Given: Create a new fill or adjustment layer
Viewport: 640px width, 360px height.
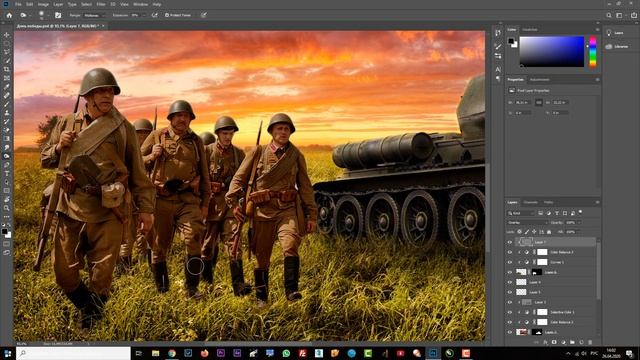Looking at the screenshot, I should tap(563, 342).
